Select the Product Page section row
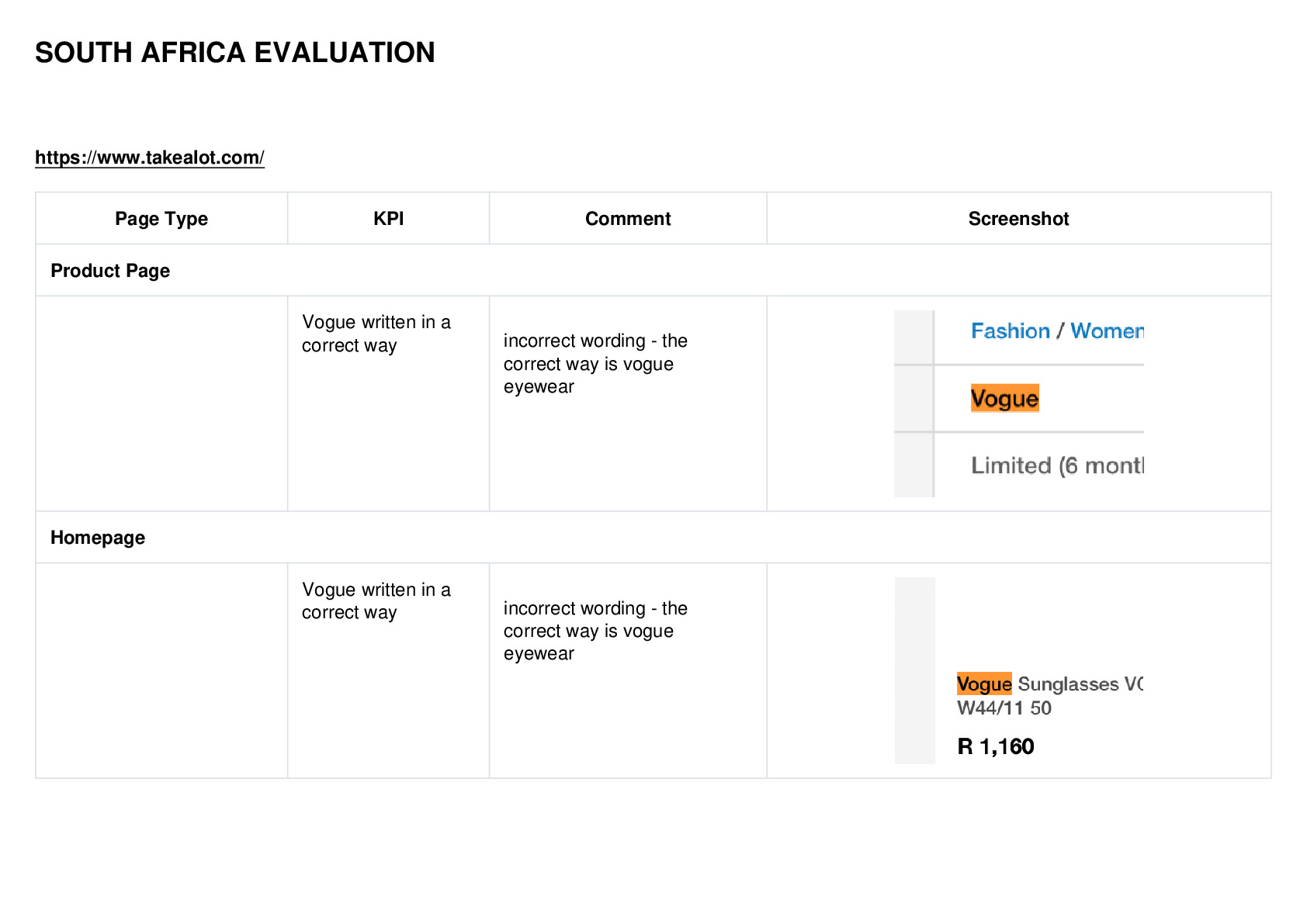Screen dimensions: 1307x924 click(653, 271)
